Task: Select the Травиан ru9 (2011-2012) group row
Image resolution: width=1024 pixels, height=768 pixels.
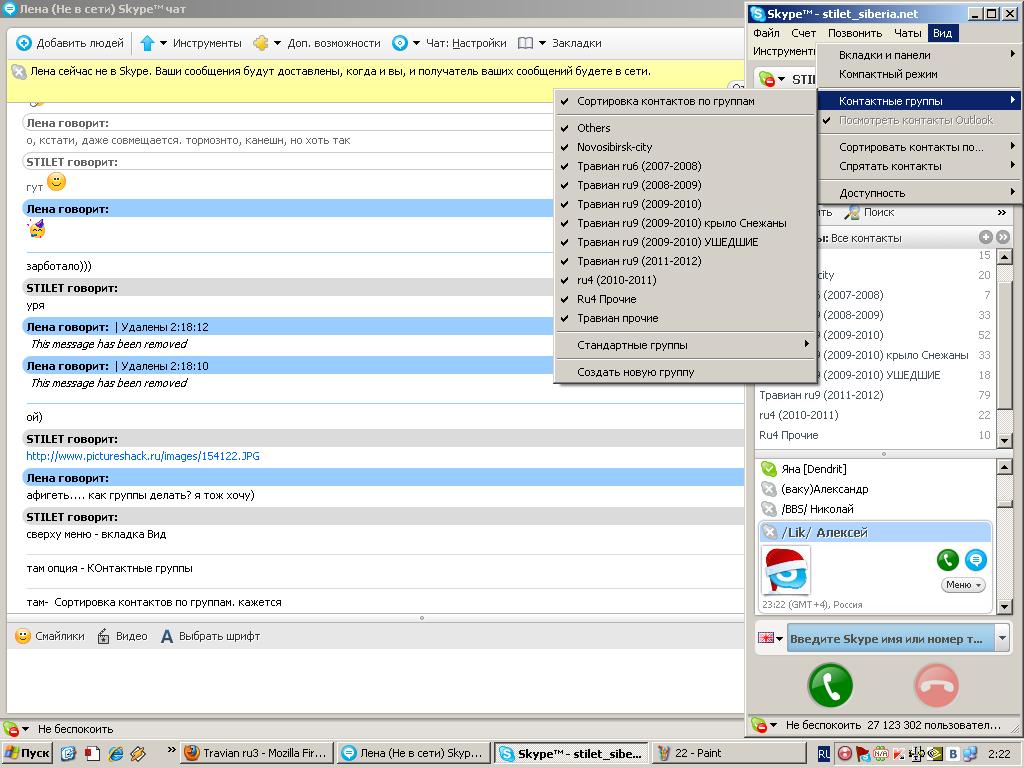Action: pos(875,395)
